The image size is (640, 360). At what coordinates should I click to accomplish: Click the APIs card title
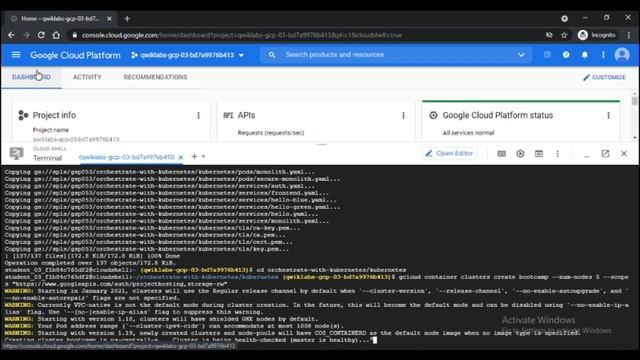point(247,116)
